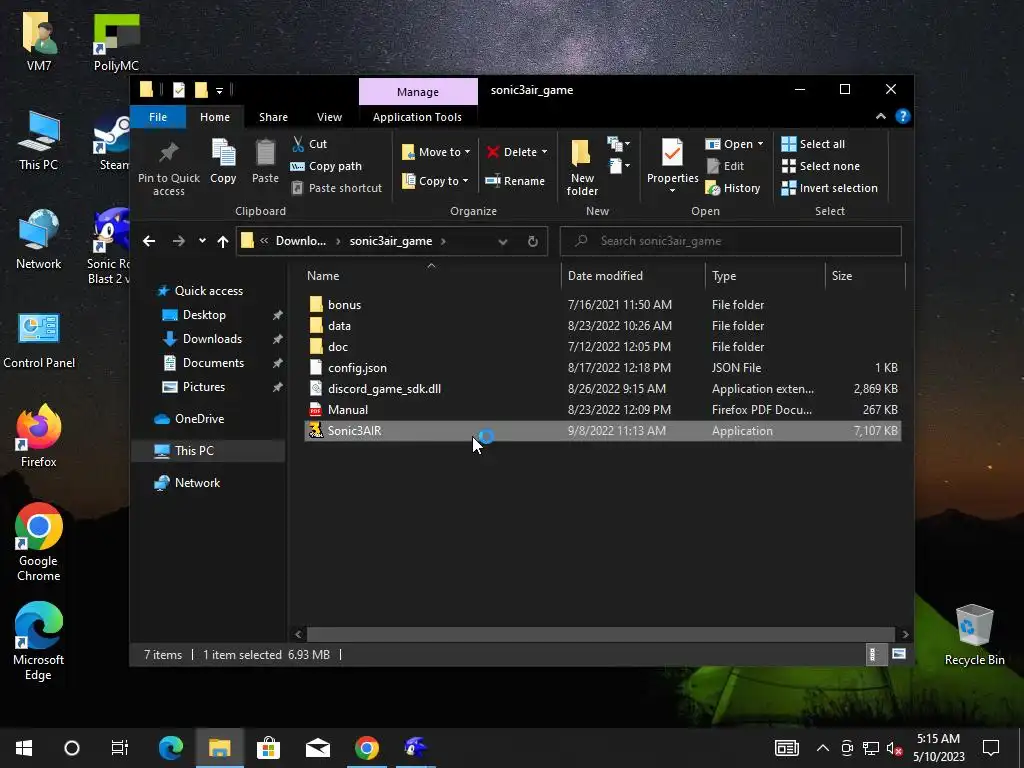Customize Quick Access Toolbar dropdown
This screenshot has height=768, width=1024.
point(219,90)
